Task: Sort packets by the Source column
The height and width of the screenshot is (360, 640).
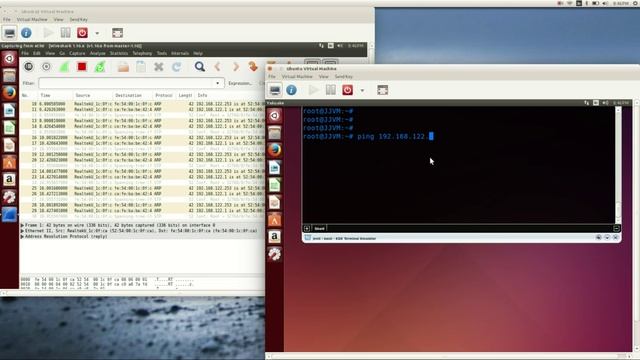Action: 93,96
